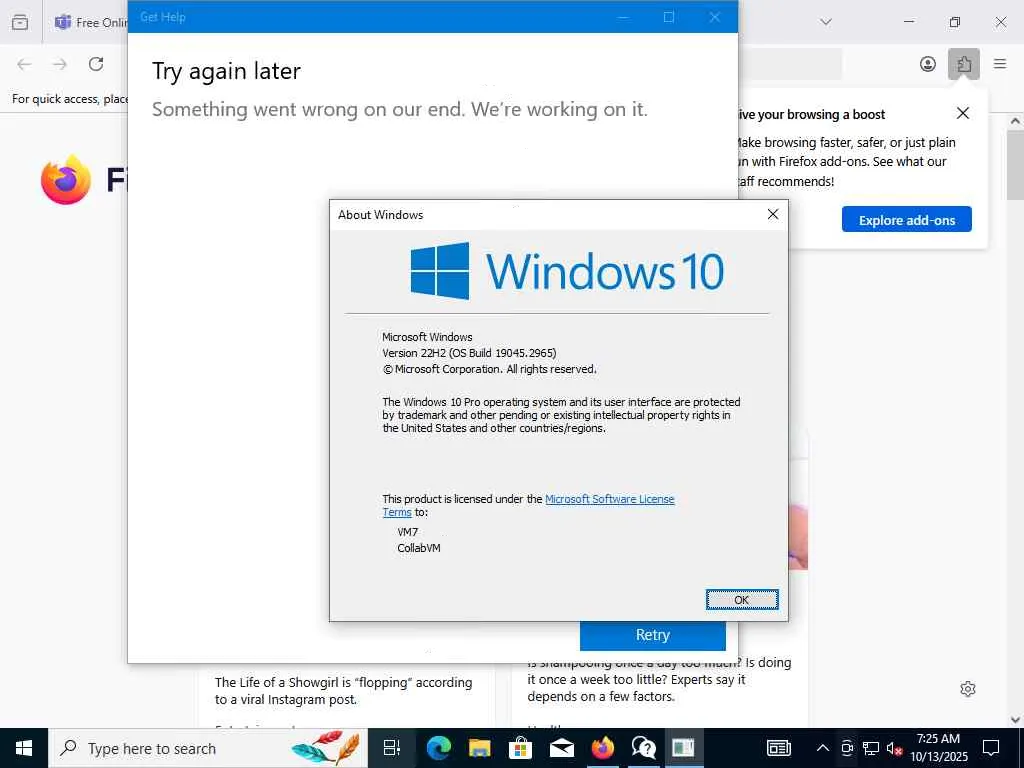Click the taskbar search box

(x=208, y=748)
